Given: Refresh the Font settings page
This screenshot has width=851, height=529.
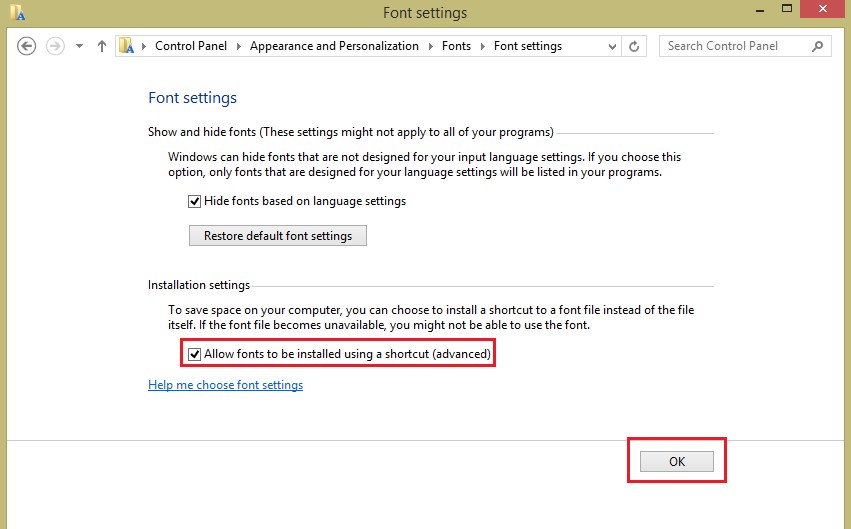Looking at the screenshot, I should point(634,46).
